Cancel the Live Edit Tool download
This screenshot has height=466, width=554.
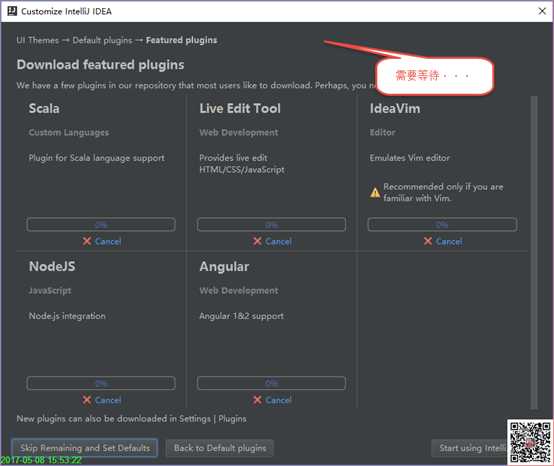[278, 242]
